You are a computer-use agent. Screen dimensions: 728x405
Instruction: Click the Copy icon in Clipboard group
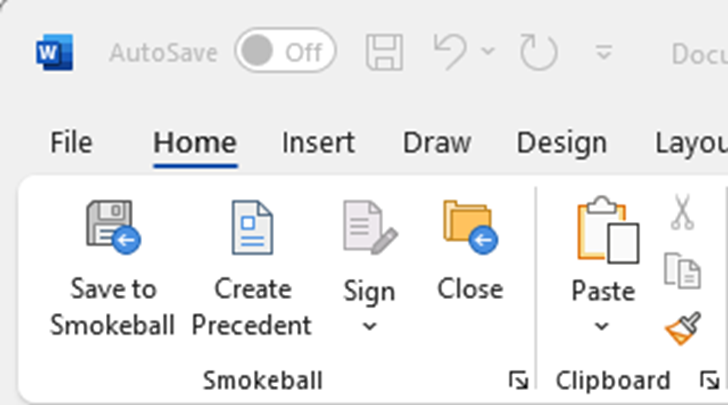coord(682,271)
